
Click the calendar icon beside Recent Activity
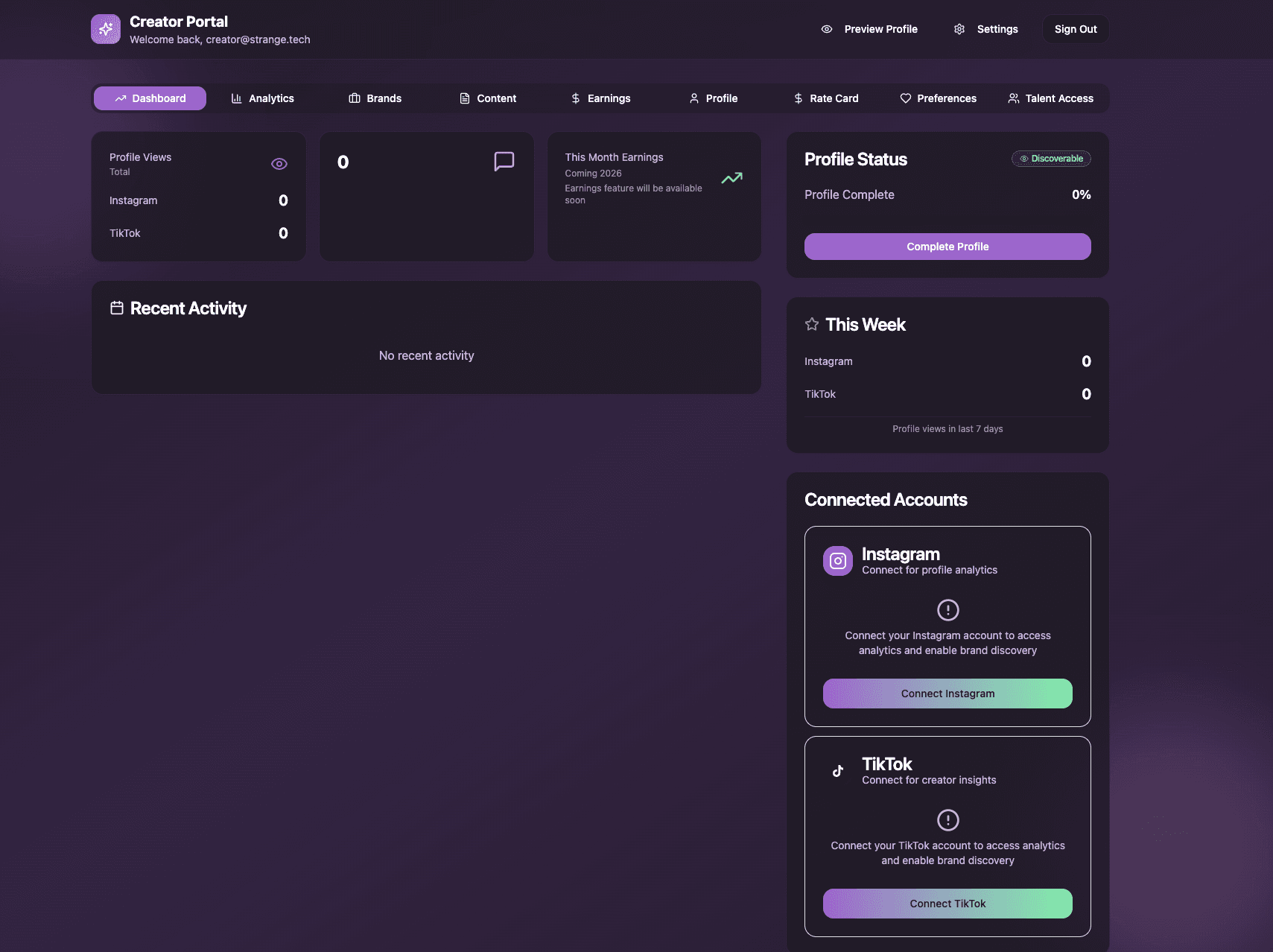pyautogui.click(x=117, y=307)
